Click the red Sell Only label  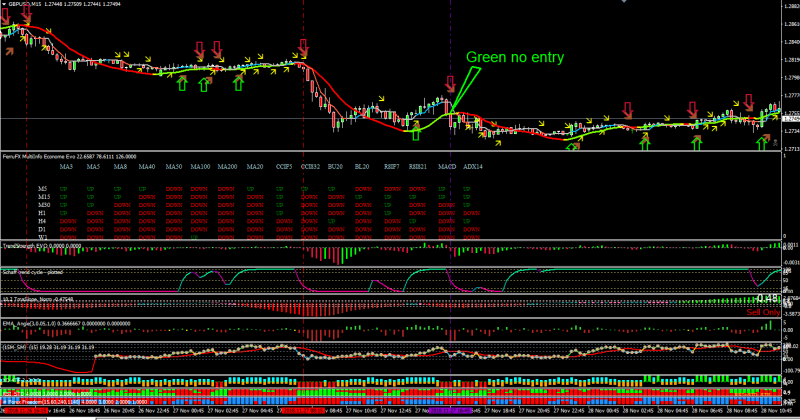click(x=763, y=312)
